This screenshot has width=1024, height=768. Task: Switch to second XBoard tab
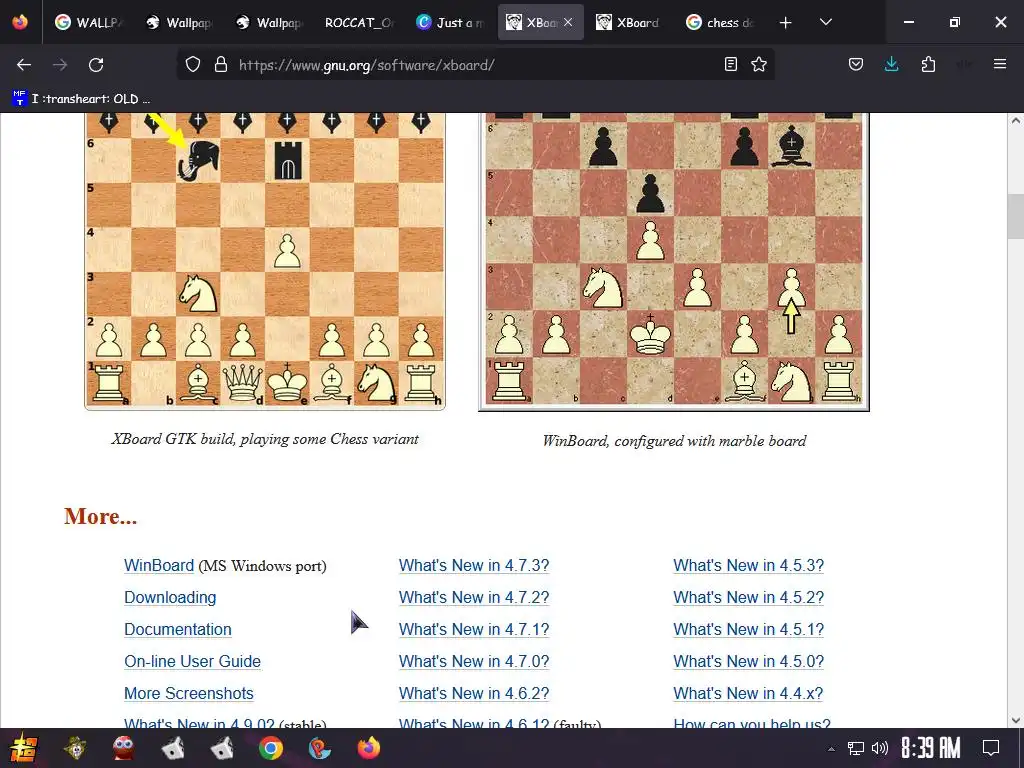(630, 22)
